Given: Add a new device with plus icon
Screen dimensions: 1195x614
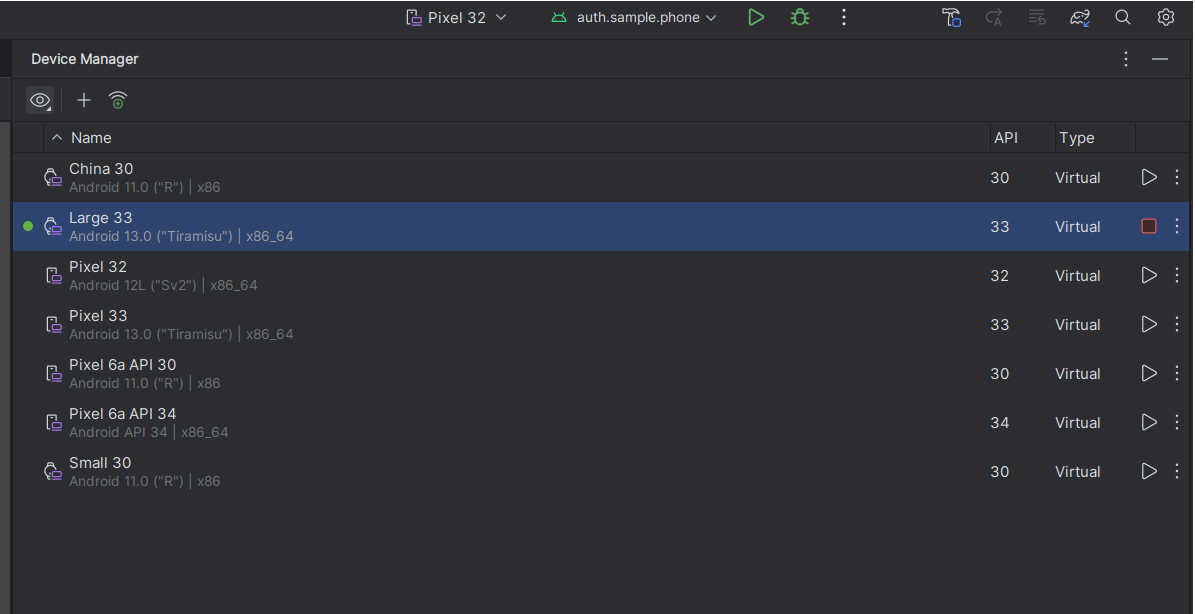Looking at the screenshot, I should (84, 100).
